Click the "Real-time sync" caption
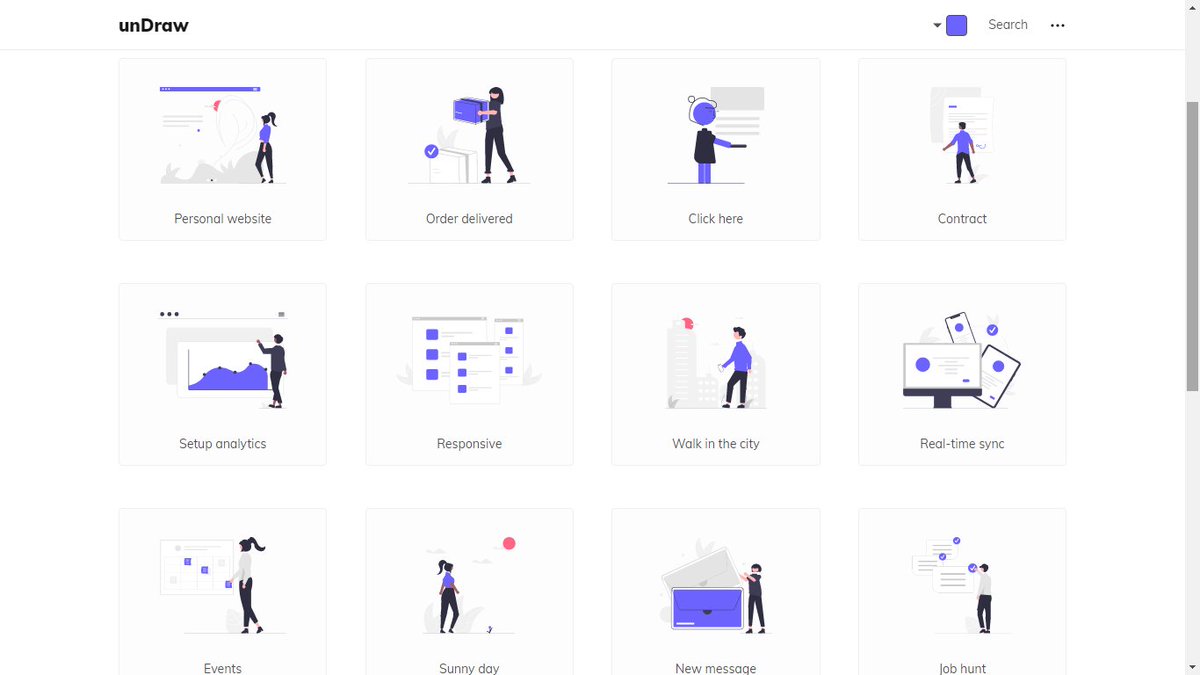 [x=962, y=444]
